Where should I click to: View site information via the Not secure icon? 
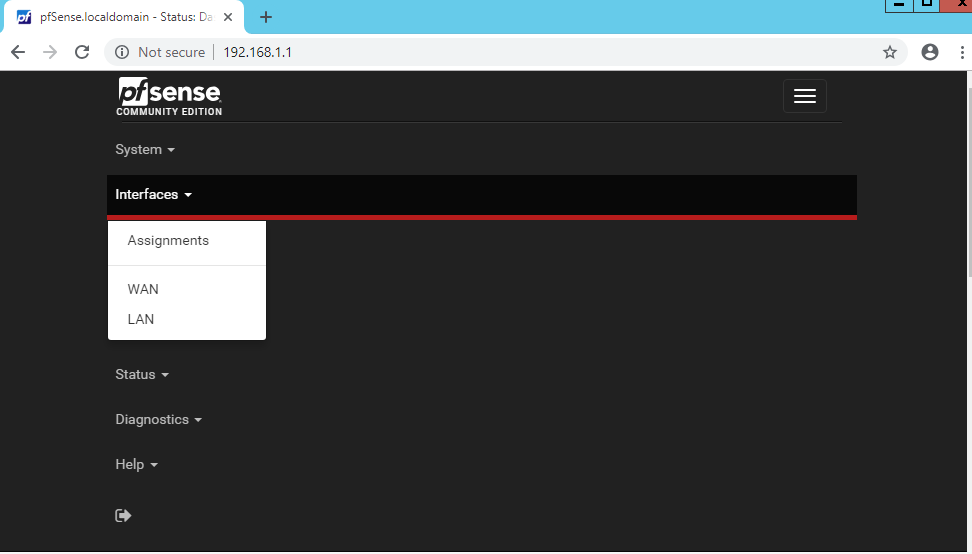click(x=122, y=52)
